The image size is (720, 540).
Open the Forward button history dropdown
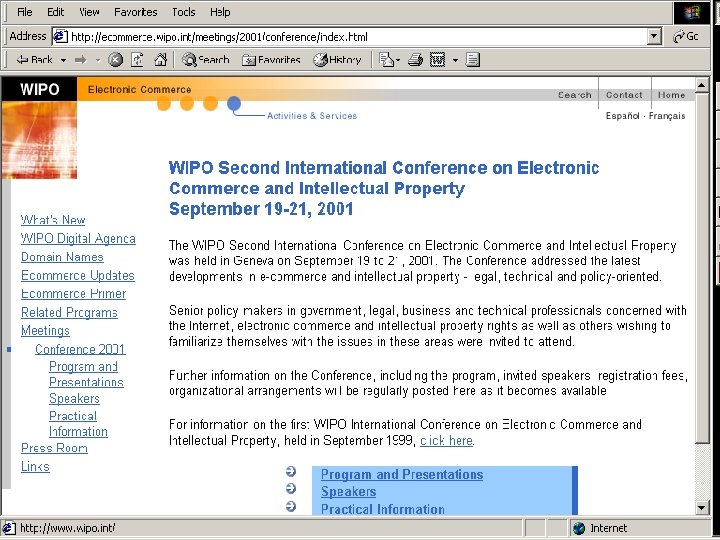(x=98, y=60)
